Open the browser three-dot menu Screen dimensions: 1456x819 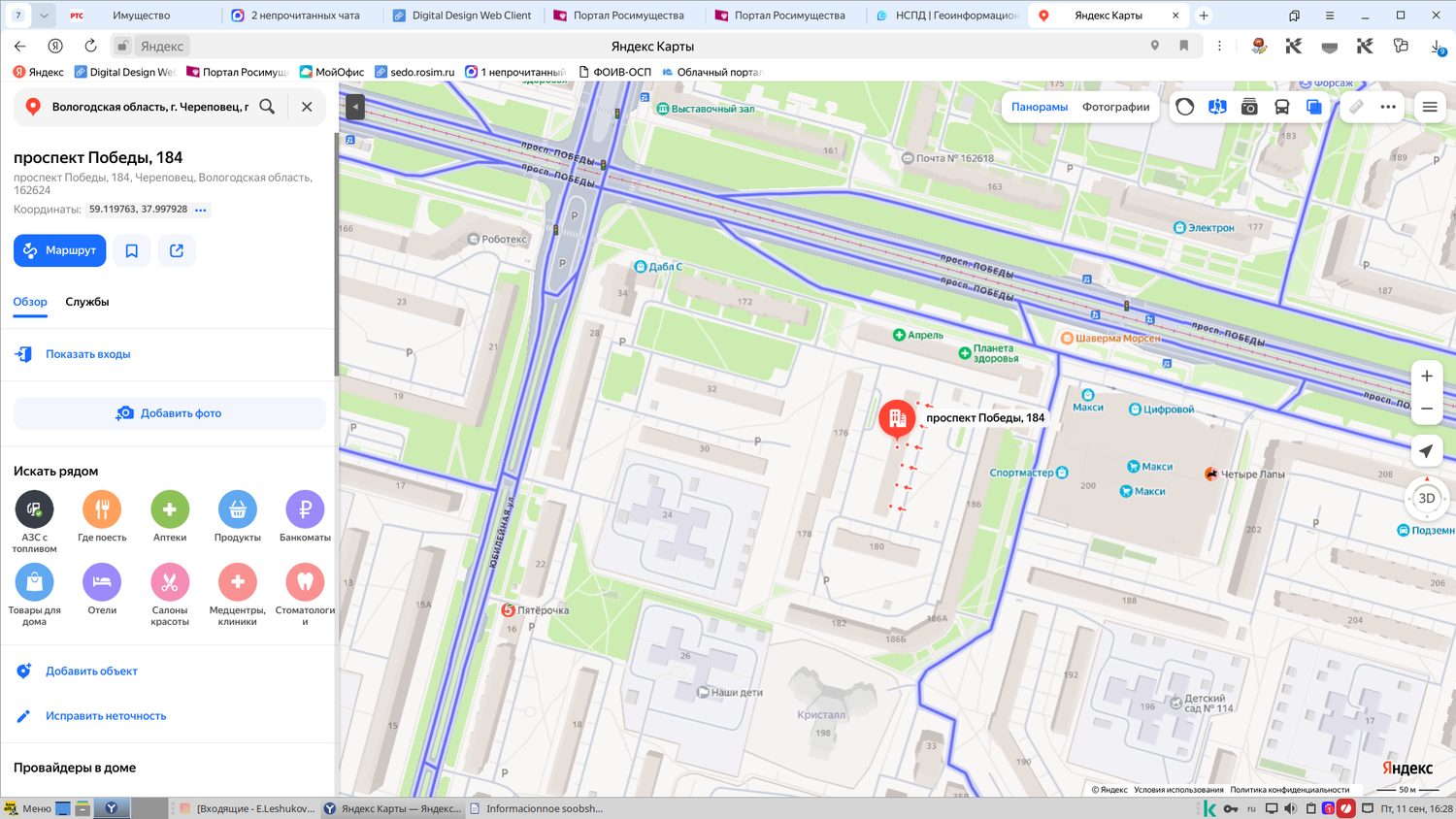tap(1219, 46)
